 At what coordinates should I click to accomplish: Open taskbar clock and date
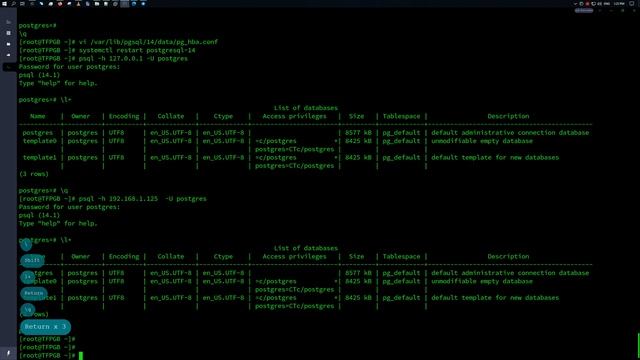619,4
